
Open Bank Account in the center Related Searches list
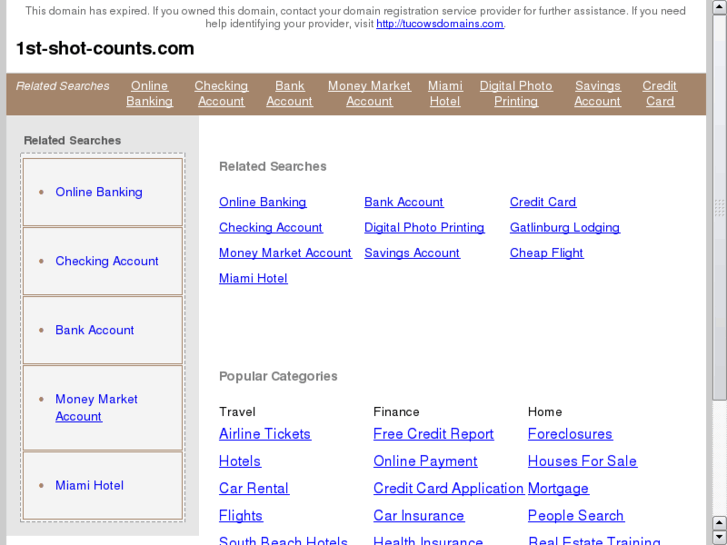pyautogui.click(x=403, y=202)
